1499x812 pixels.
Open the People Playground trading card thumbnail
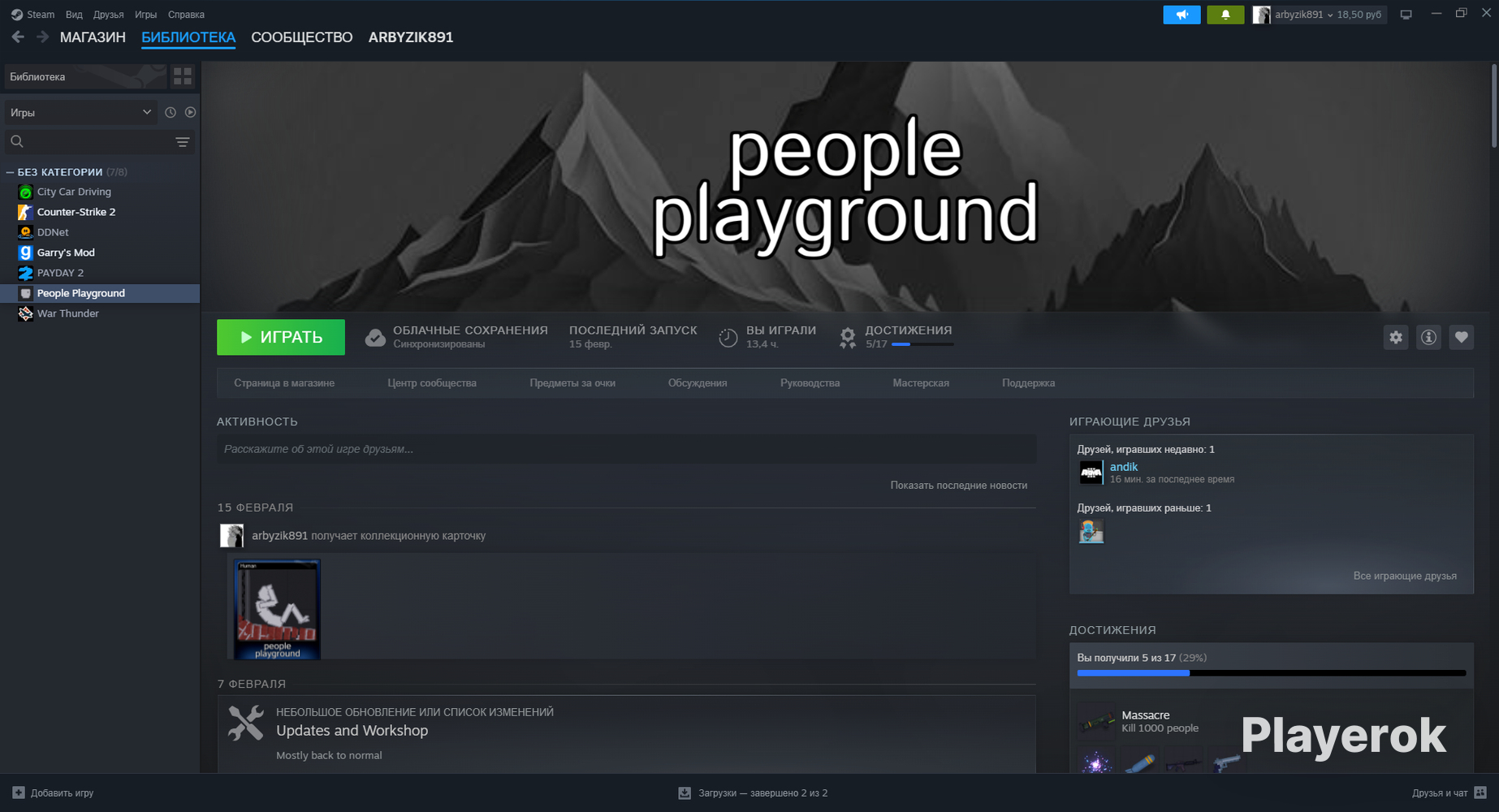277,609
